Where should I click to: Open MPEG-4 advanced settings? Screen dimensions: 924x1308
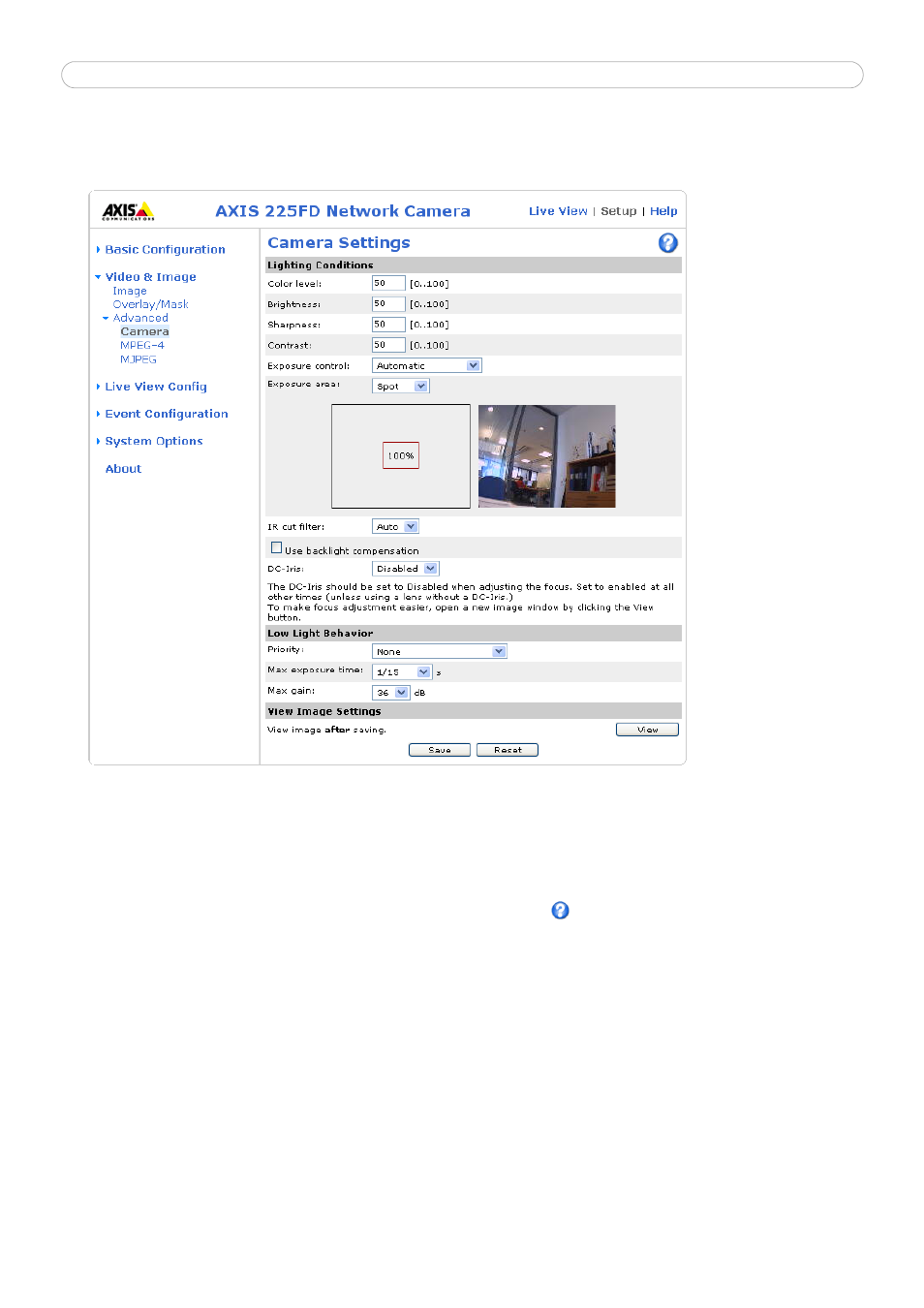tap(142, 345)
